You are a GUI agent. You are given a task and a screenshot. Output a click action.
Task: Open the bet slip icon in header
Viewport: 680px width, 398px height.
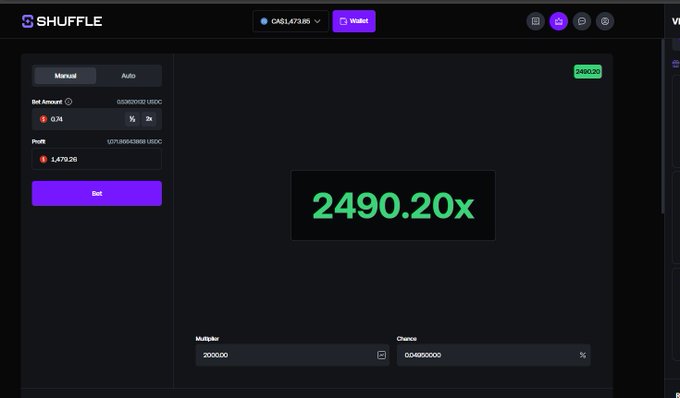[536, 21]
